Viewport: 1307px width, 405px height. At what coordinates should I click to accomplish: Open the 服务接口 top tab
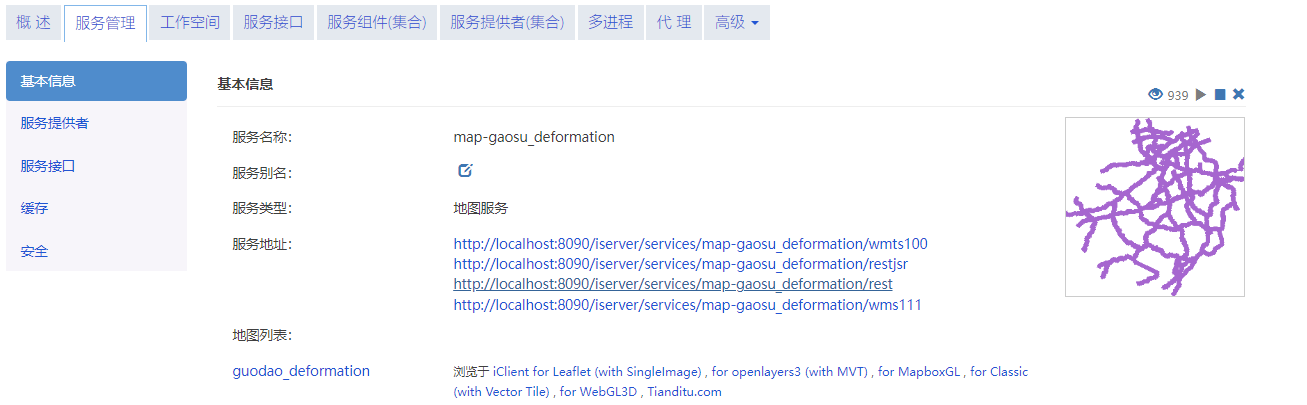[x=273, y=22]
